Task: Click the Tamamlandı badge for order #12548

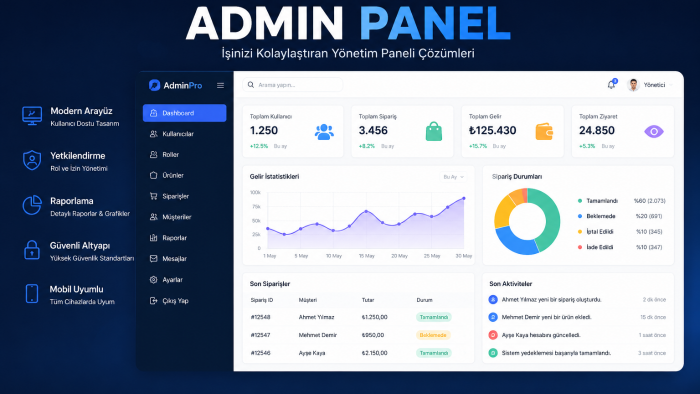Action: 433,317
